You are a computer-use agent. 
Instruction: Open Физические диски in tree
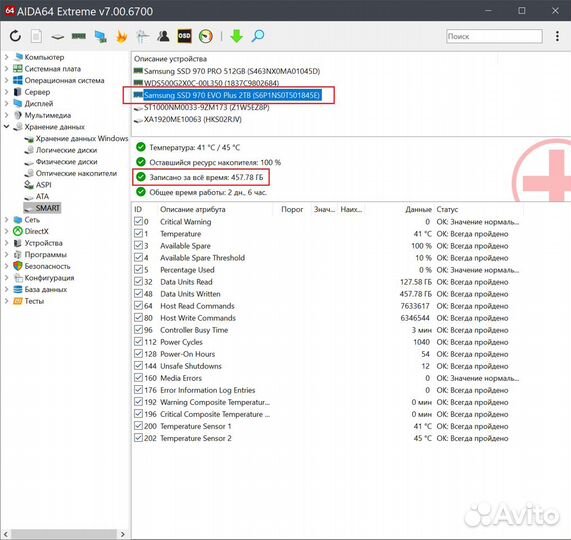[66, 162]
